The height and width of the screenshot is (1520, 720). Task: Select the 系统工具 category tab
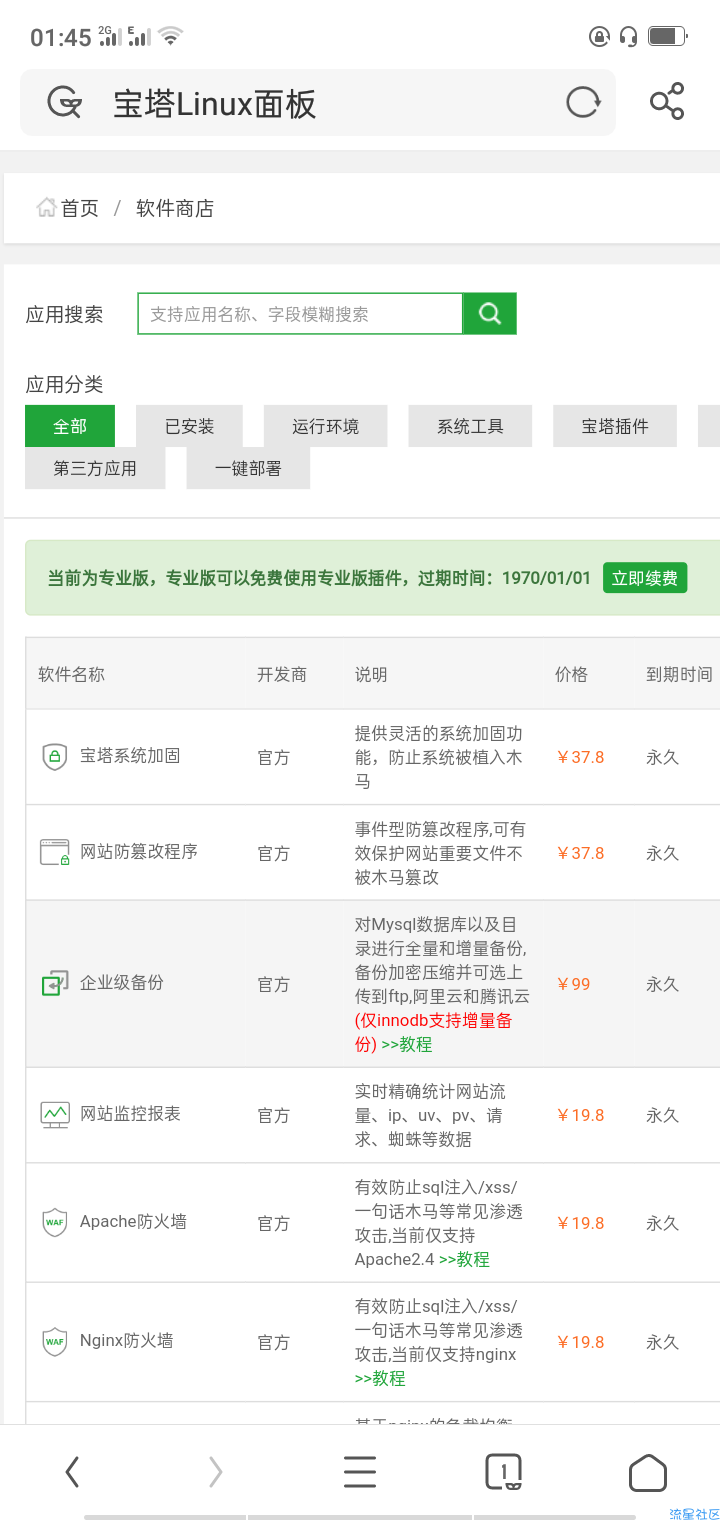(x=470, y=426)
